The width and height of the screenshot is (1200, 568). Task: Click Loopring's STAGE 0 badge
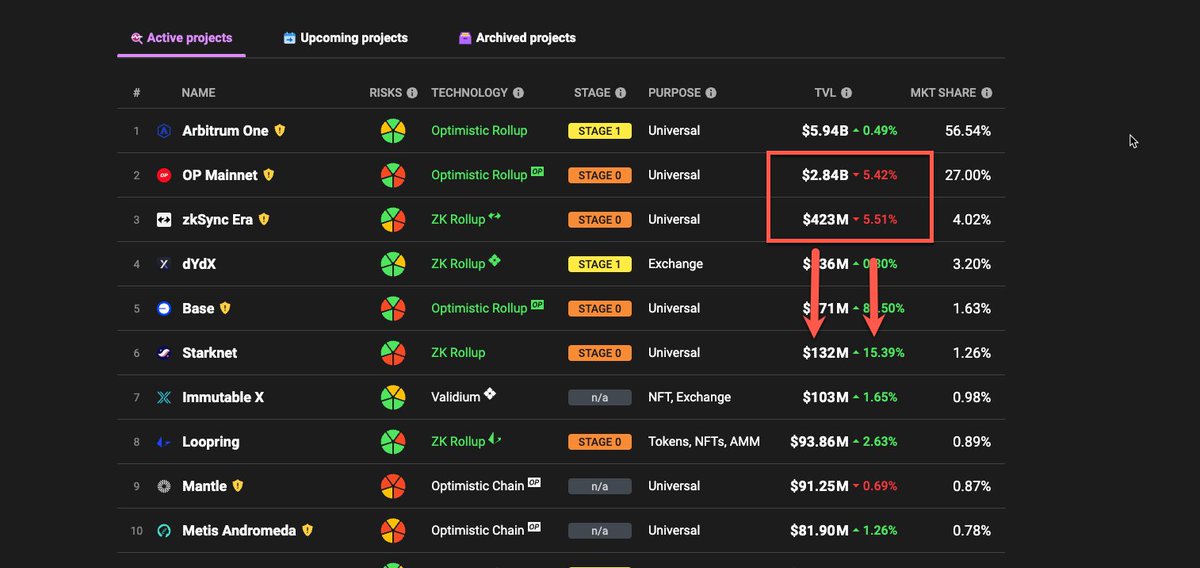[600, 442]
